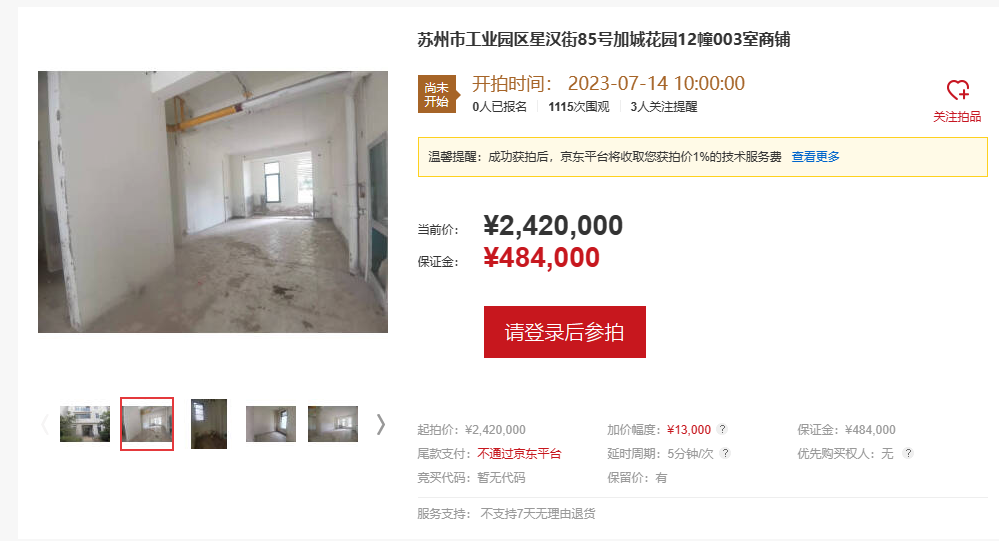Click the heart icon to follow this item
Viewport: 999px width, 541px height.
958,90
